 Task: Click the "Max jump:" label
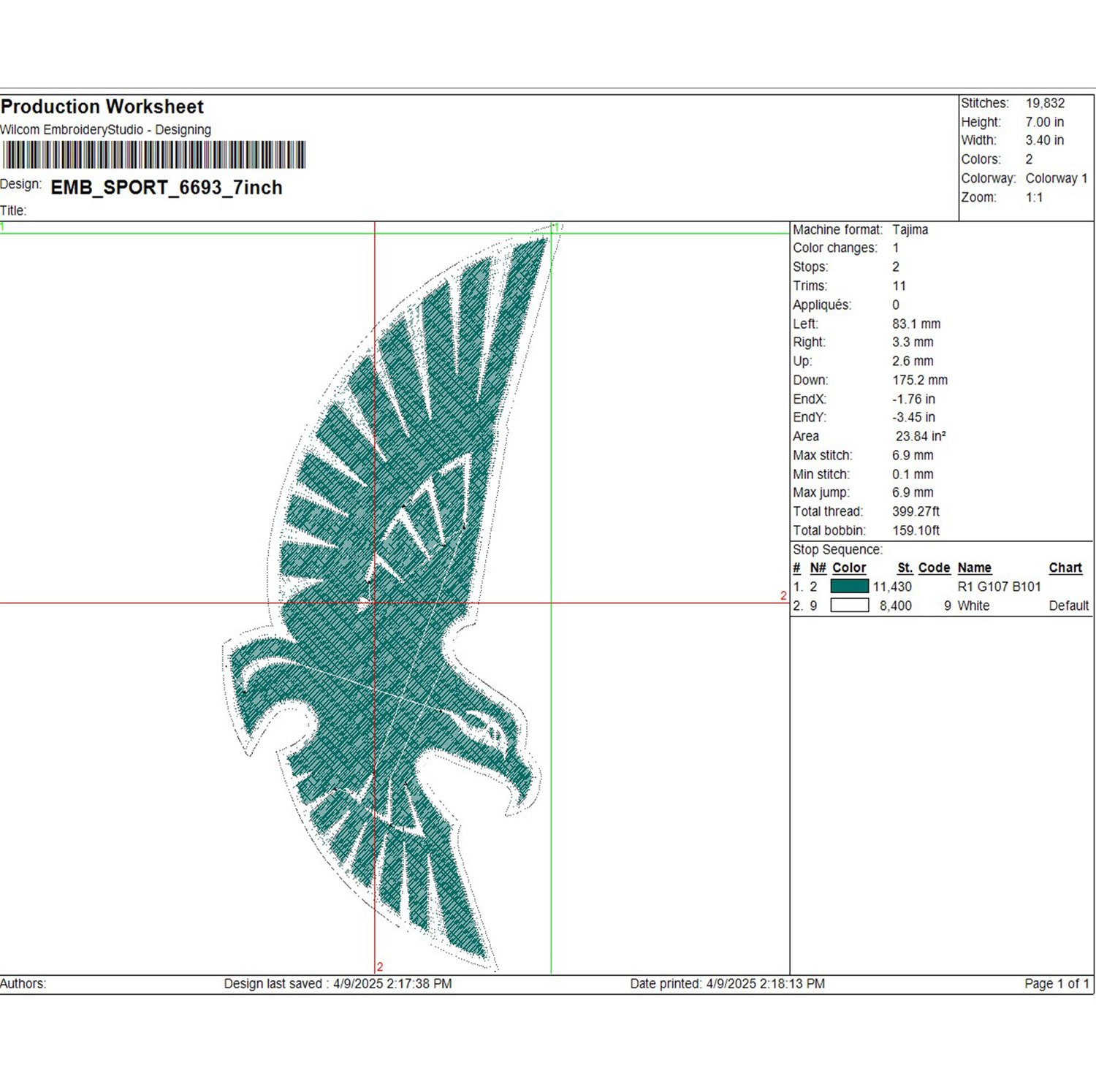tap(821, 492)
